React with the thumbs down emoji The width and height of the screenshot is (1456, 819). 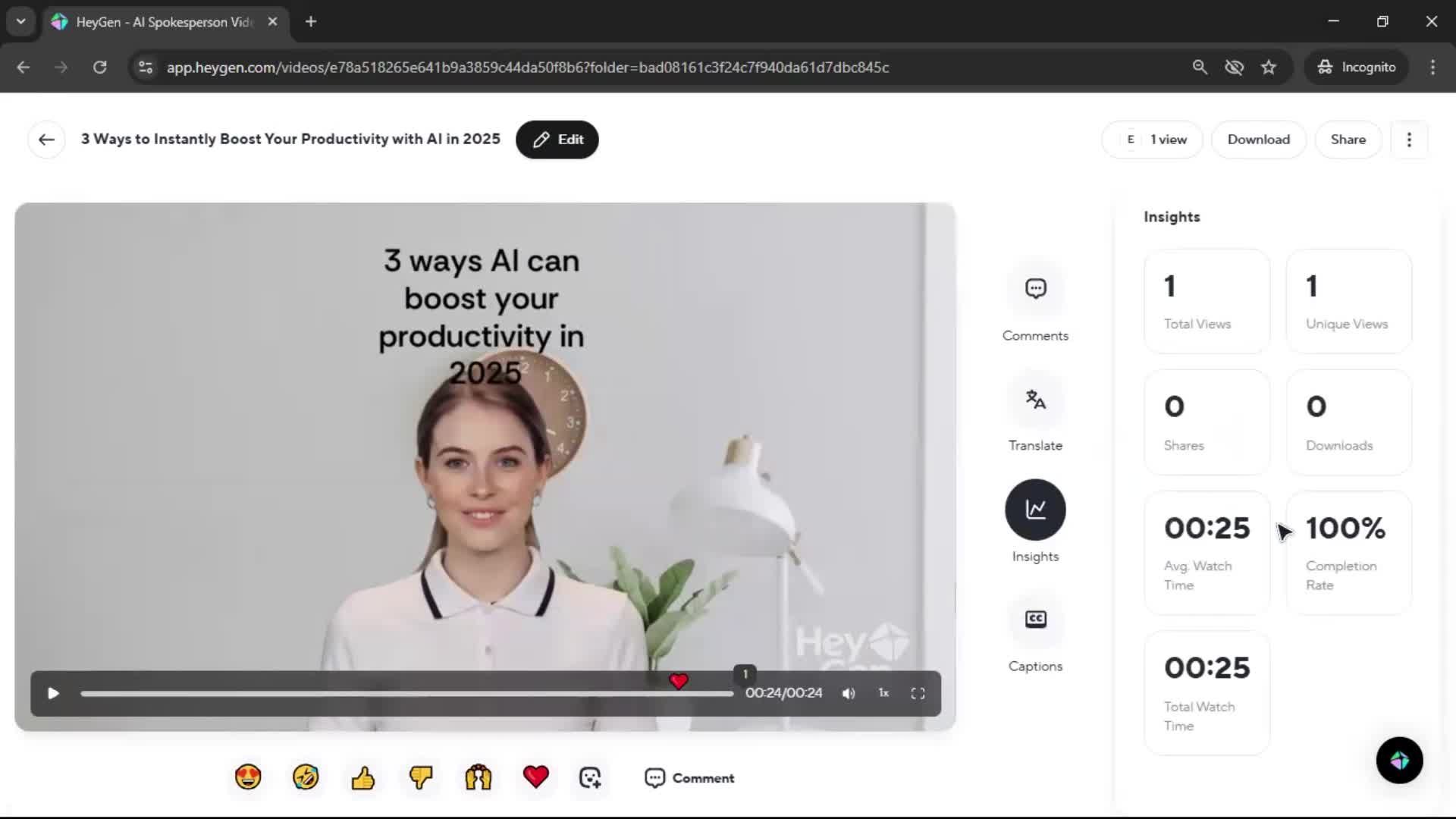421,777
